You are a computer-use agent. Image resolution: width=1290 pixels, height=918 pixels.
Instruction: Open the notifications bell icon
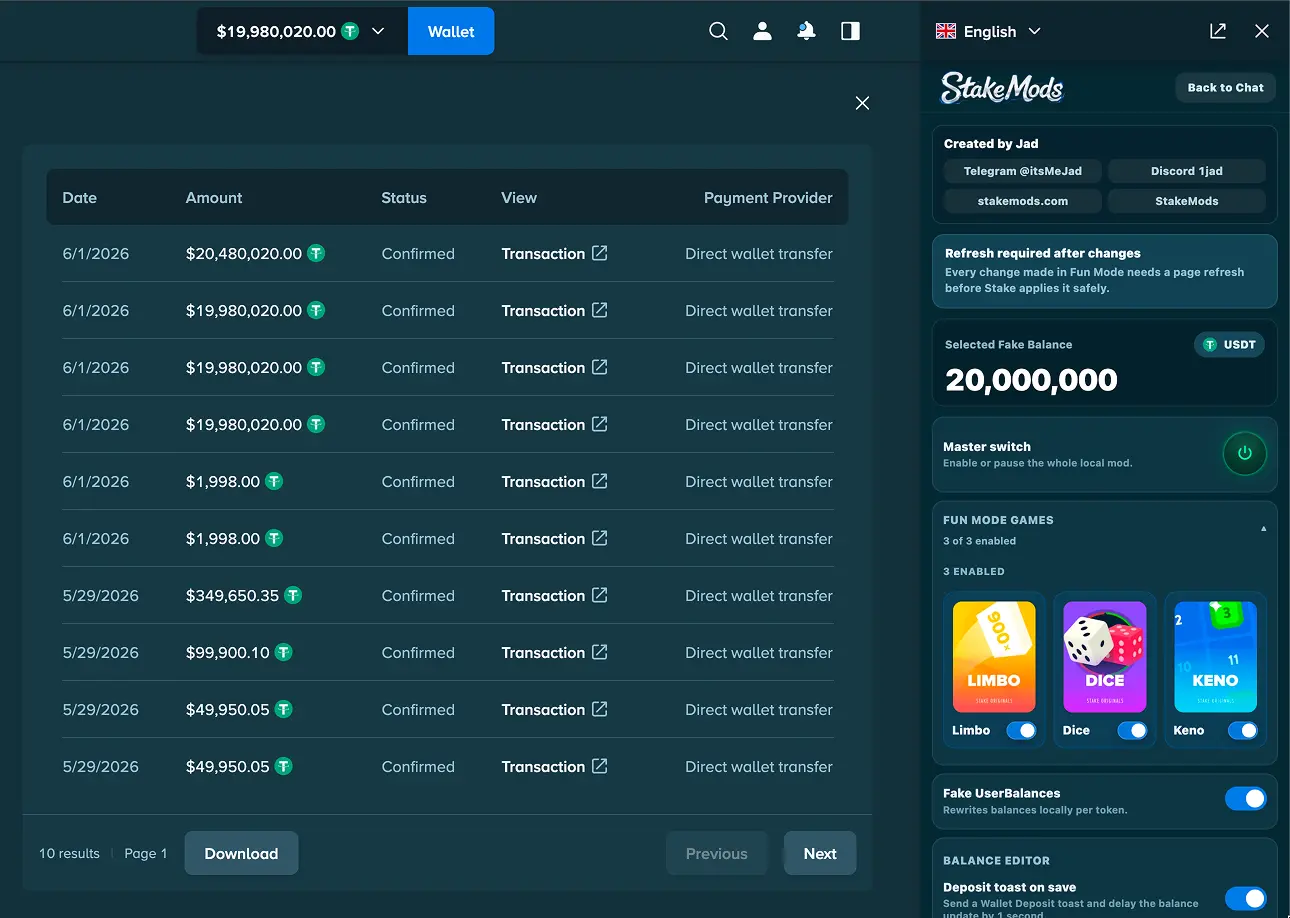(x=806, y=31)
